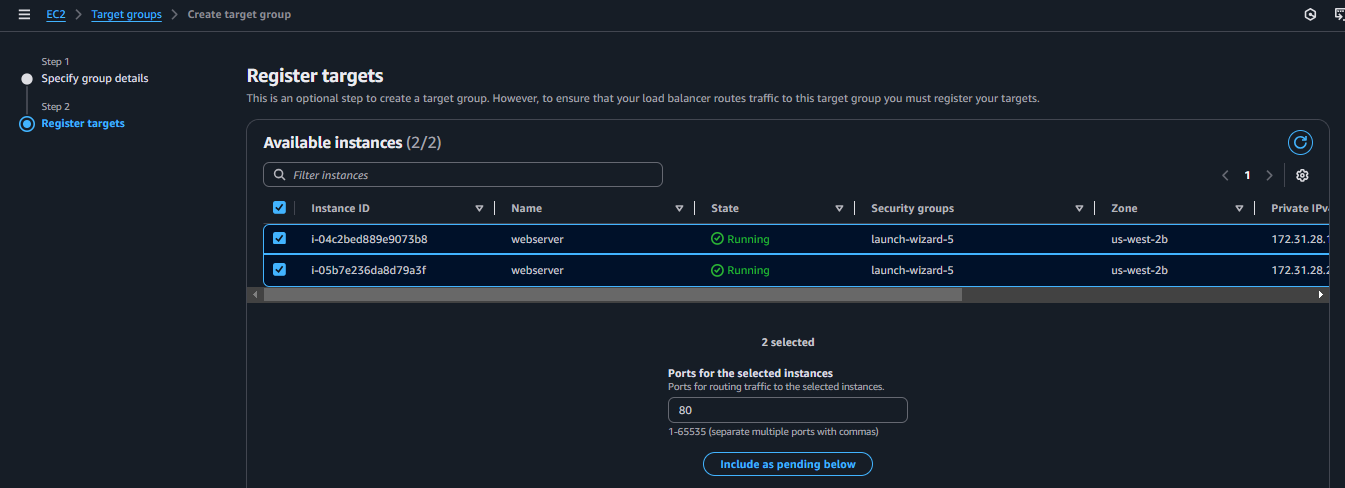Go to Step 1 Specify group details
This screenshot has height=488, width=1345.
[95, 78]
